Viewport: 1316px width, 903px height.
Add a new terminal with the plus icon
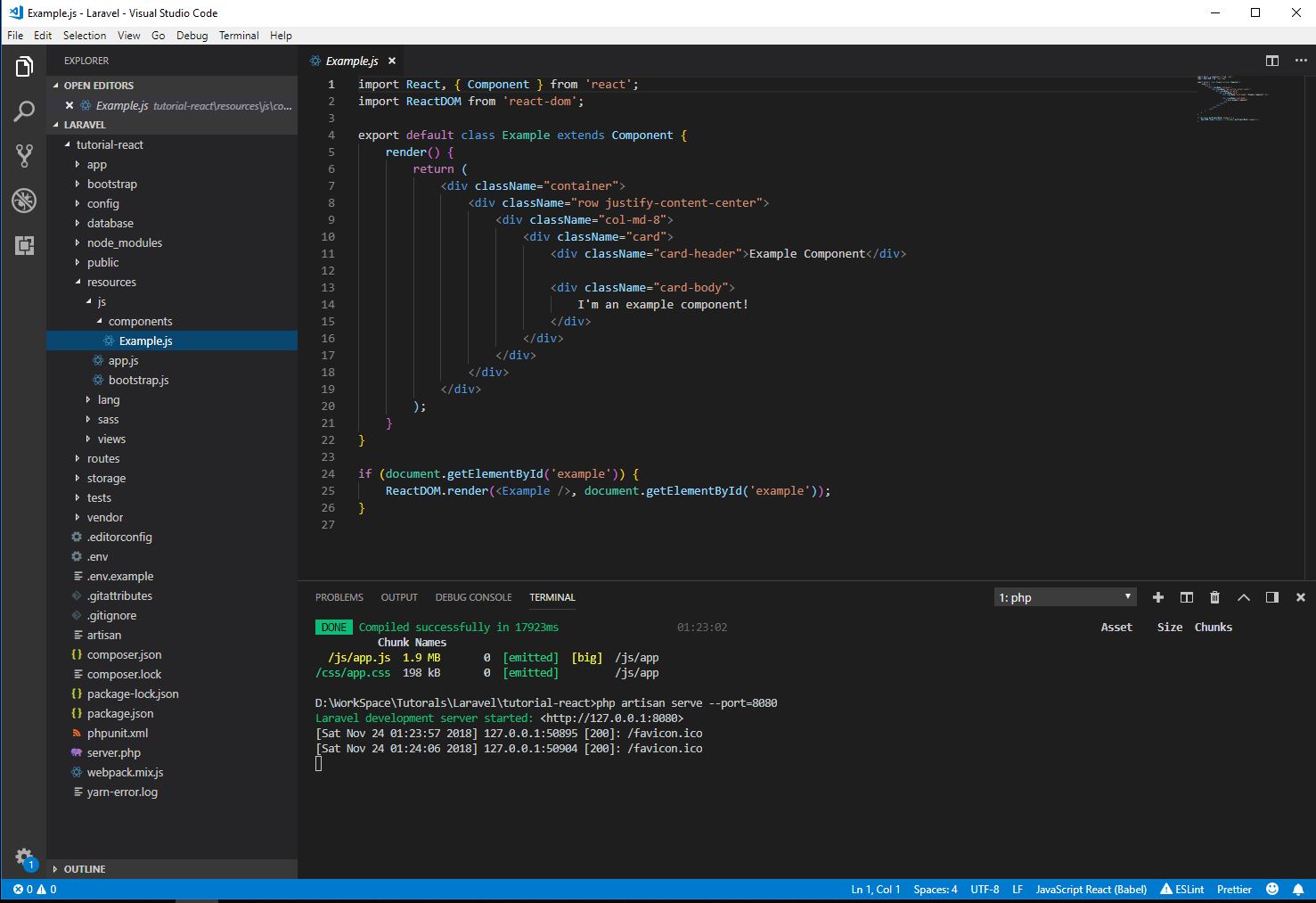coord(1158,596)
